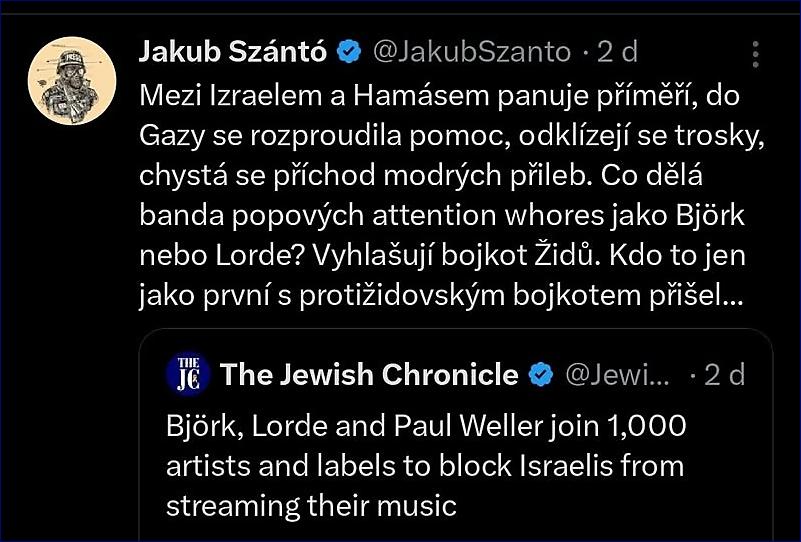The height and width of the screenshot is (542, 801).
Task: Open the @JakubSzanto handle link
Action: pyautogui.click(x=472, y=52)
